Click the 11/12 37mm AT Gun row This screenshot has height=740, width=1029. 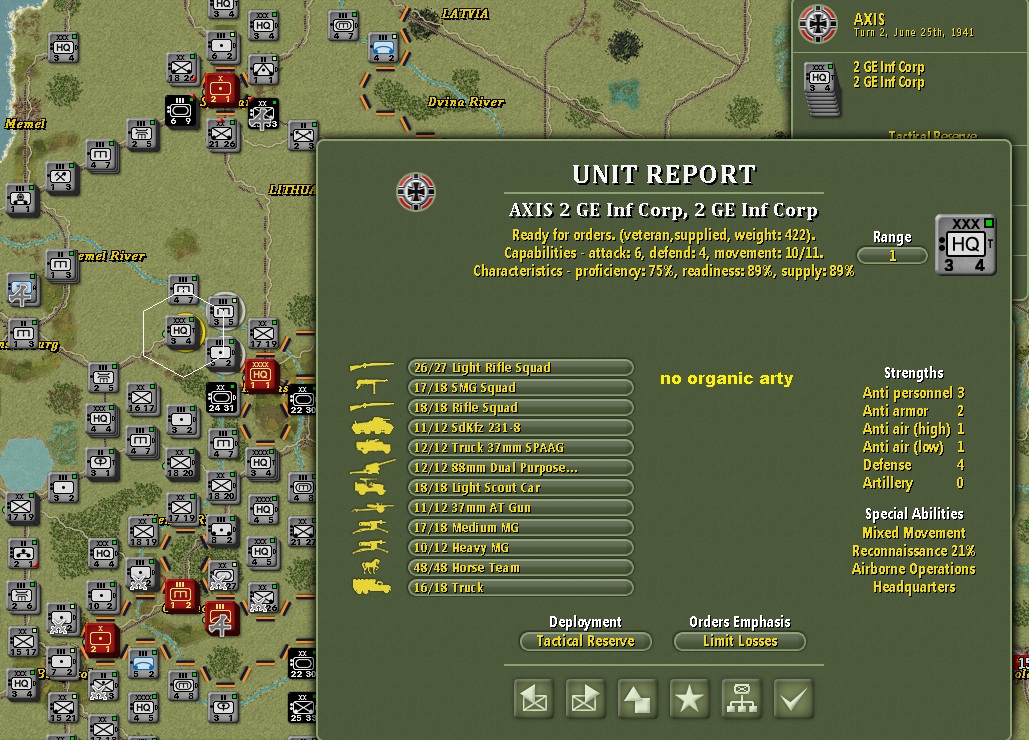point(520,507)
